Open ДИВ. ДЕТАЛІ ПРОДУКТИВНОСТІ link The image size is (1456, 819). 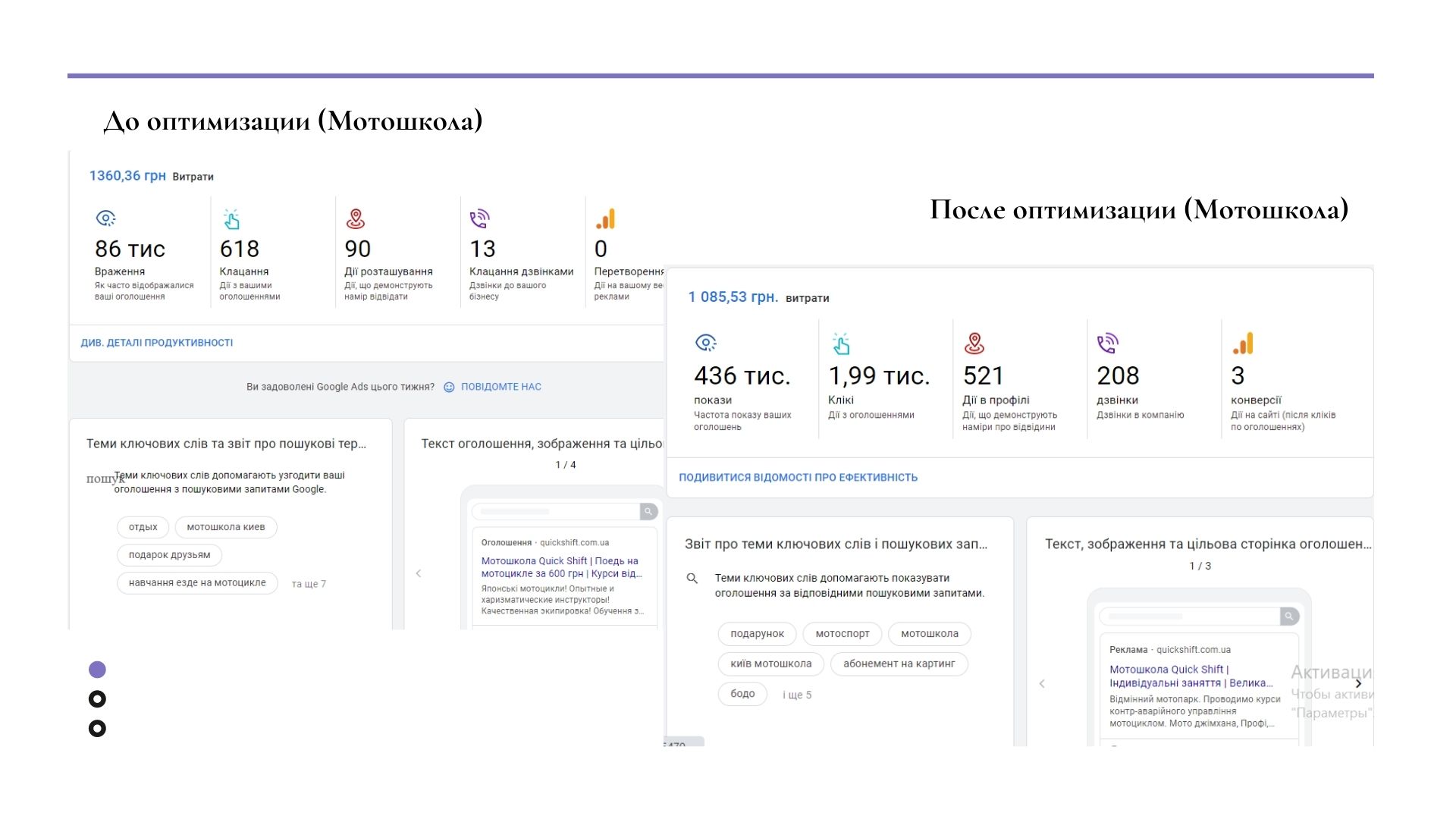[x=157, y=343]
